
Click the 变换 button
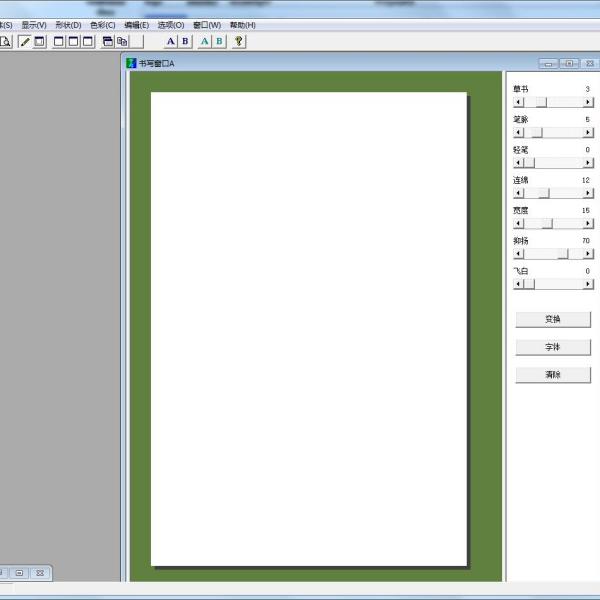pos(553,320)
